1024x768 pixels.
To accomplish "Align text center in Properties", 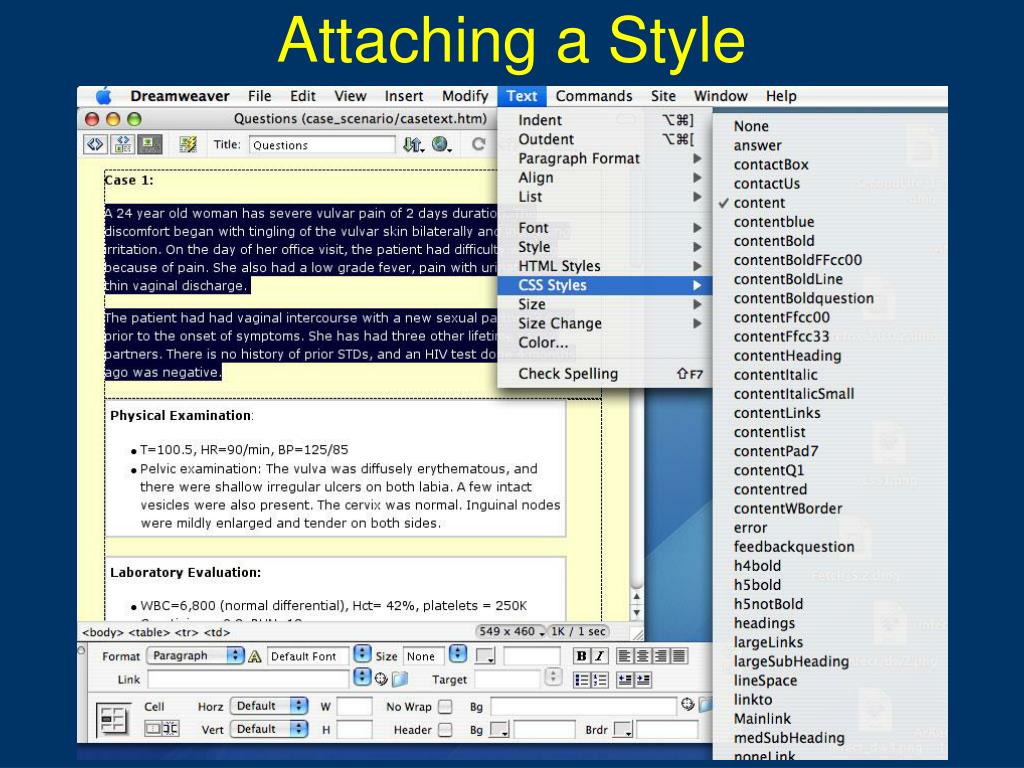I will pos(643,656).
